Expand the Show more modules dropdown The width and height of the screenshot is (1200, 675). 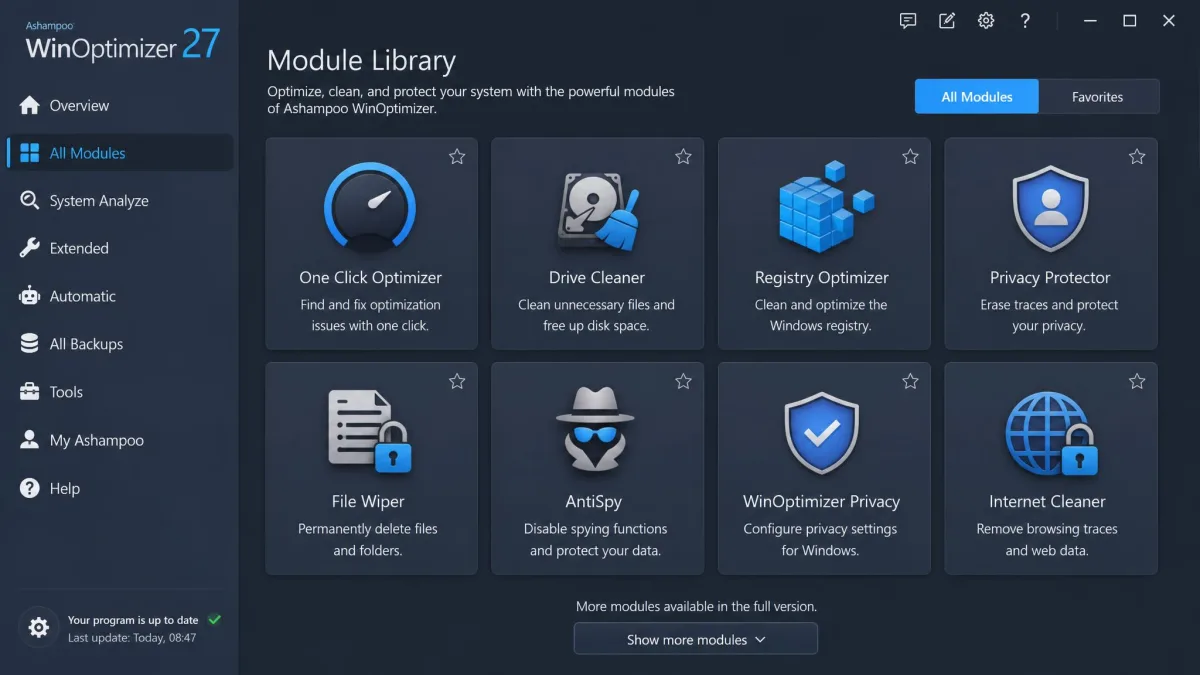coord(696,639)
